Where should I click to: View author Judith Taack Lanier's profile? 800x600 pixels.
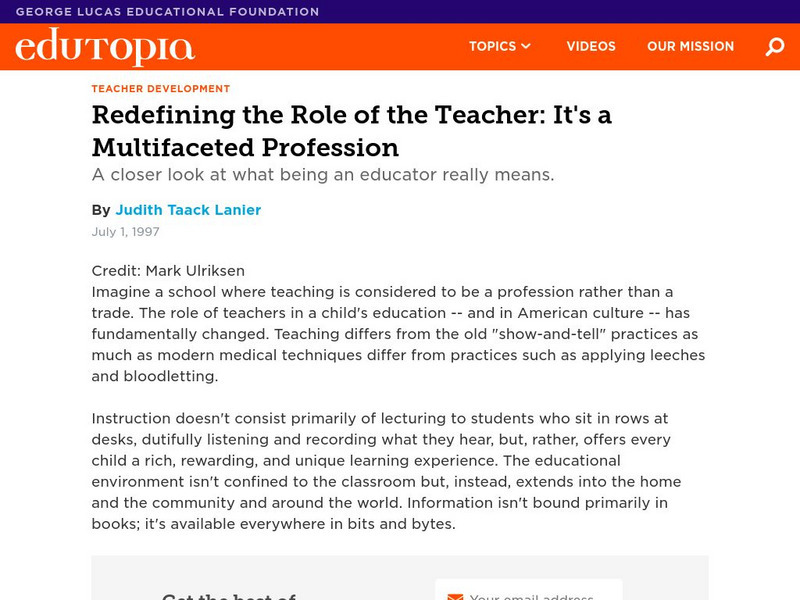188,210
